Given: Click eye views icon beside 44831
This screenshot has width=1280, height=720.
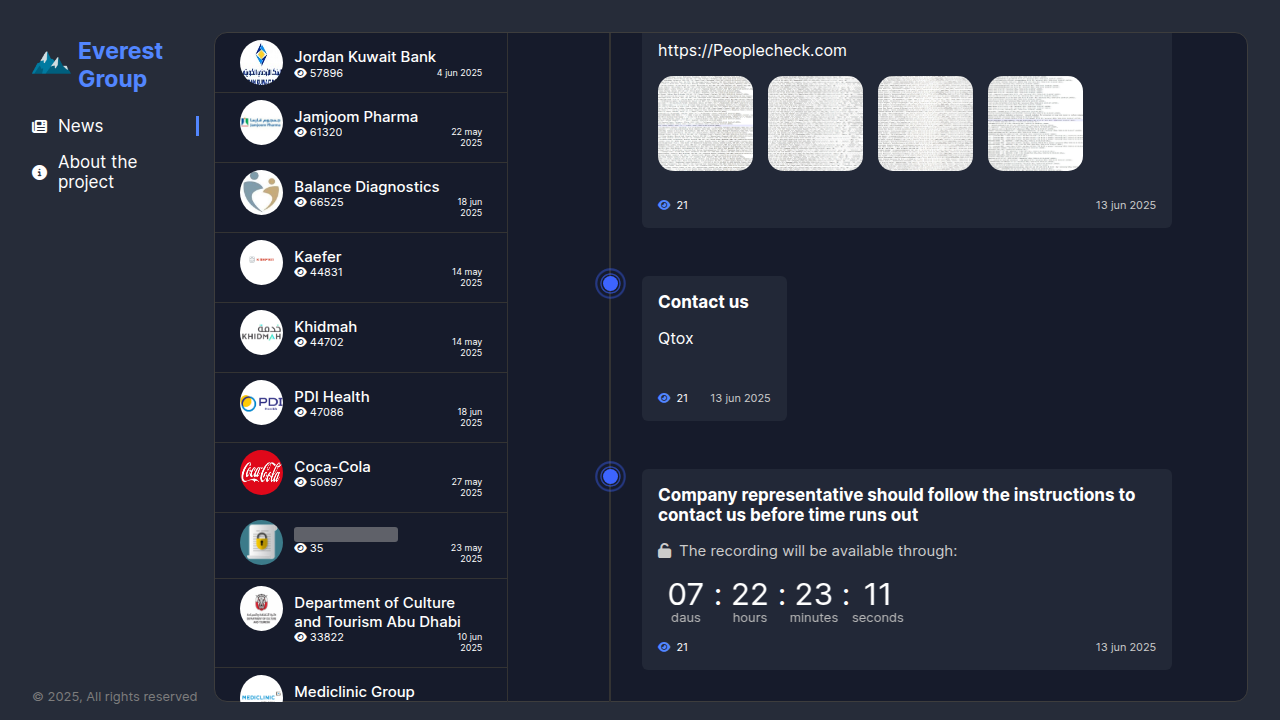Looking at the screenshot, I should point(300,272).
